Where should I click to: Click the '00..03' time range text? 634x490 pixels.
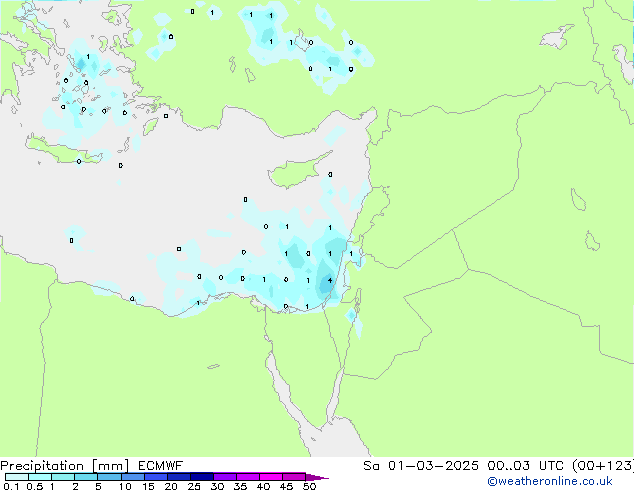tap(508, 466)
